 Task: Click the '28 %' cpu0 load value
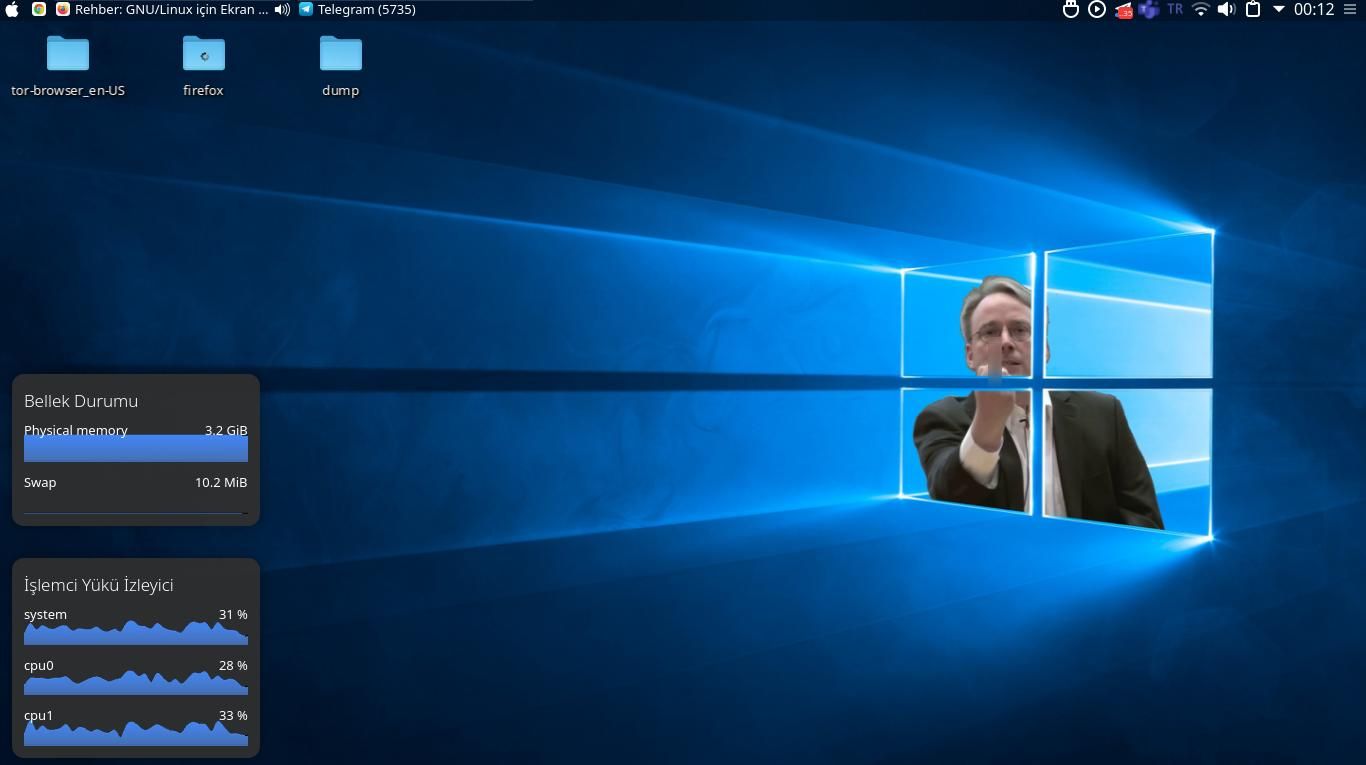[233, 665]
